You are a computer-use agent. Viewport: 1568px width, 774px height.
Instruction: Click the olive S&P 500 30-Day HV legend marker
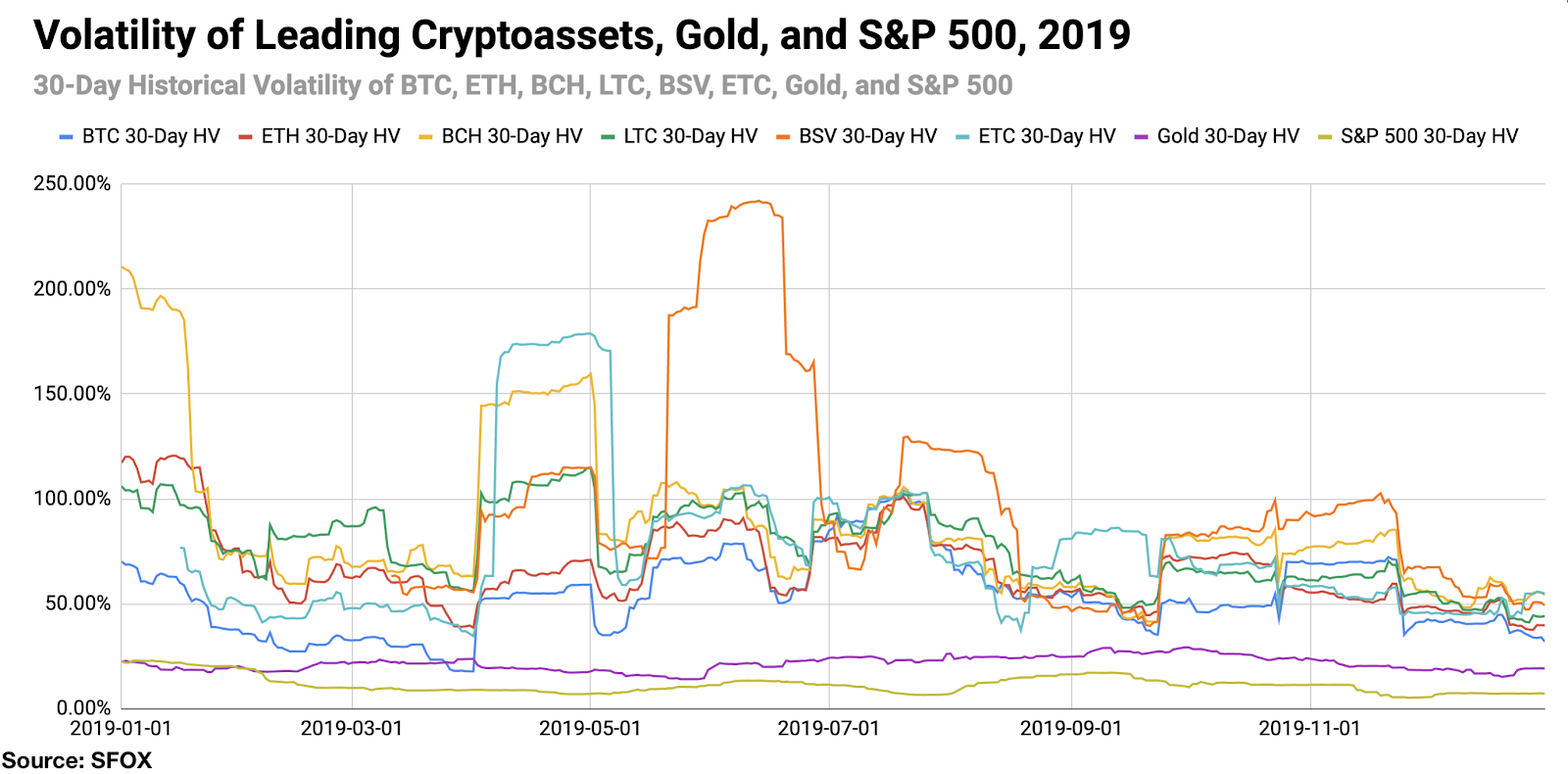[1325, 137]
